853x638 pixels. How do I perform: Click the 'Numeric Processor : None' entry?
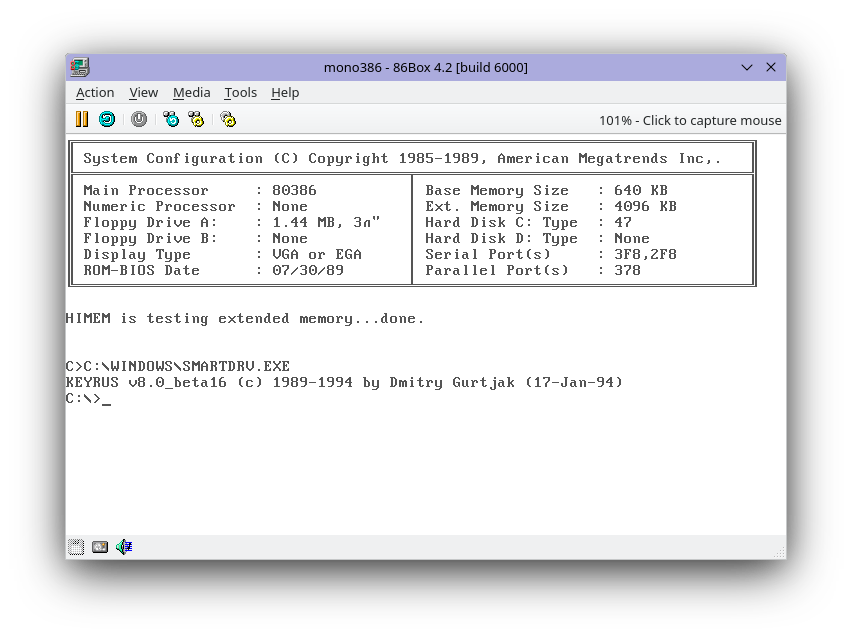pos(195,207)
